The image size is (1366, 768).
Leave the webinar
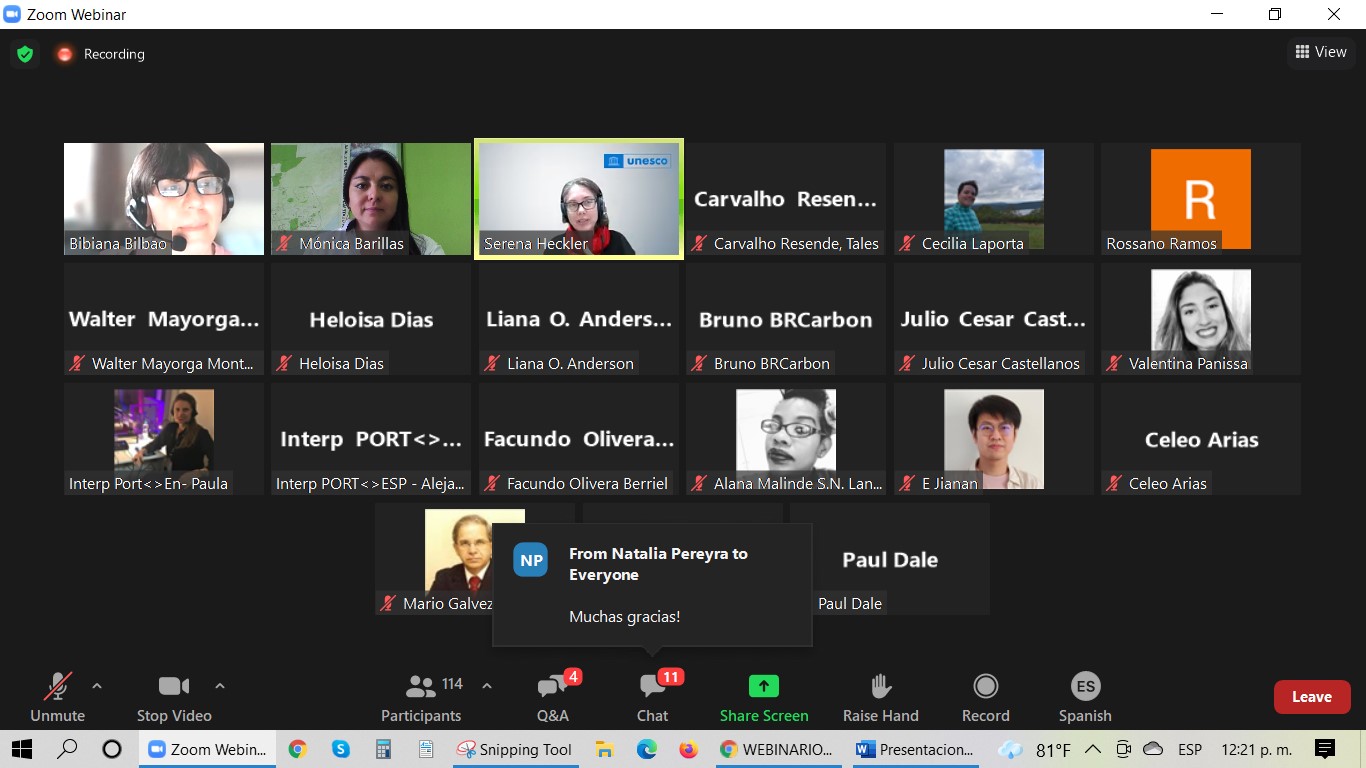click(1311, 697)
